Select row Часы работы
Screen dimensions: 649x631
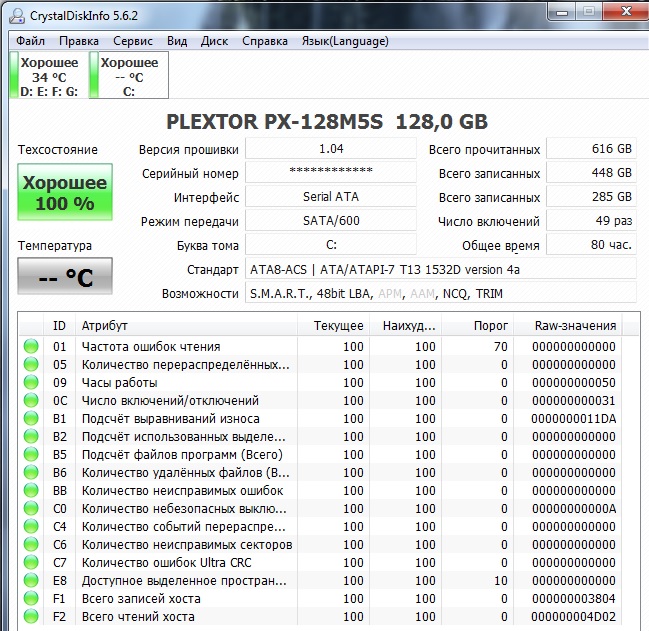pos(320,382)
